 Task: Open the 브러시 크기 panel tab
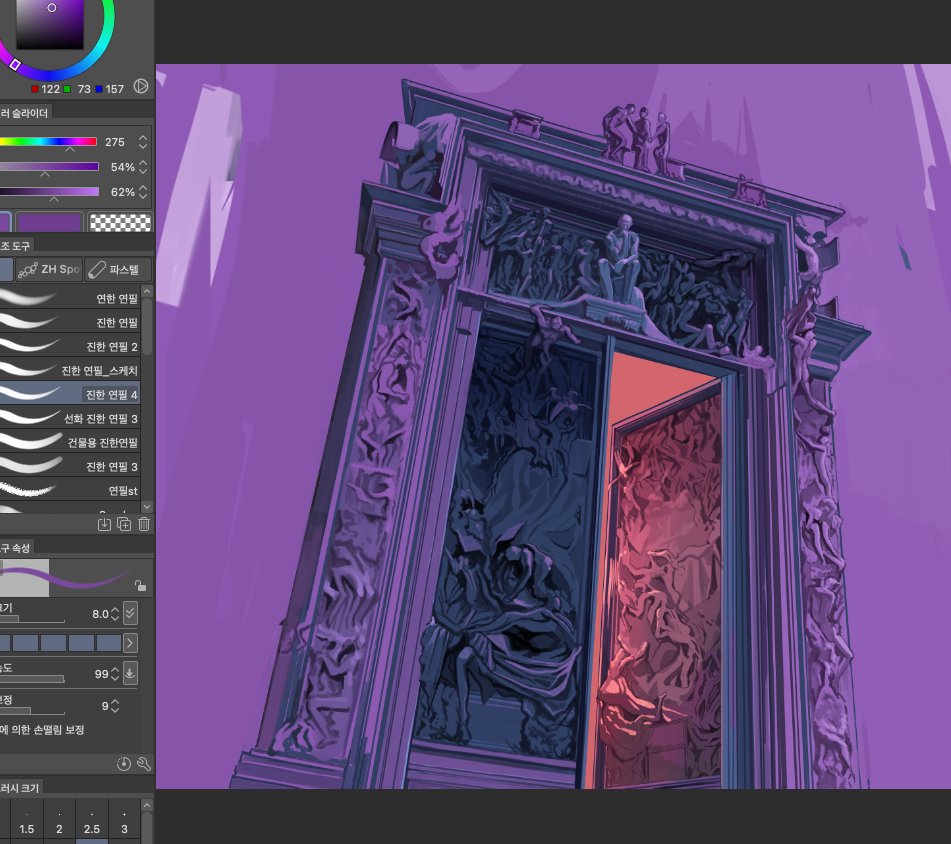[x=20, y=788]
